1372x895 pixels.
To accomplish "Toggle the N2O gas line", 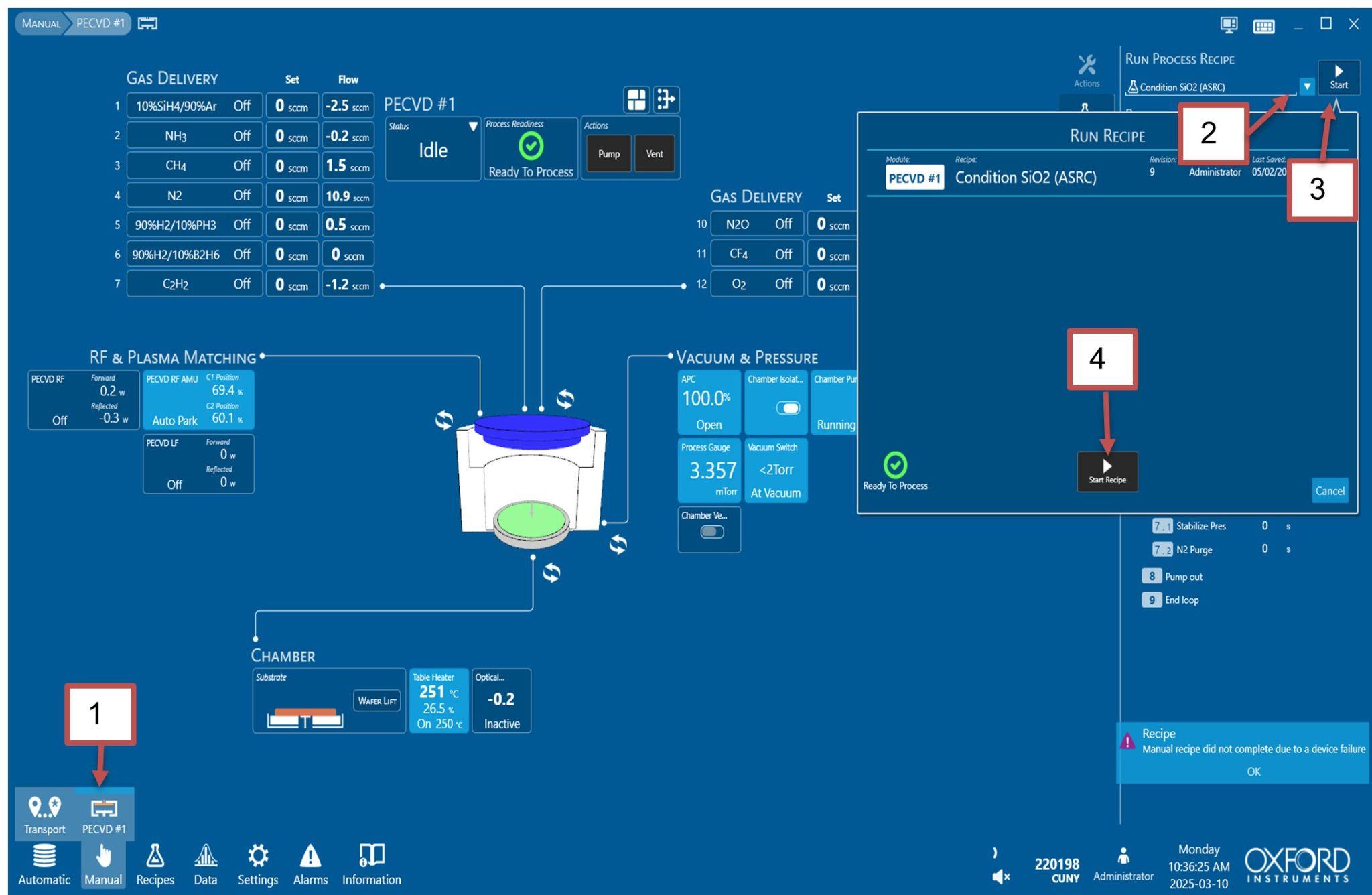I will pos(757,224).
